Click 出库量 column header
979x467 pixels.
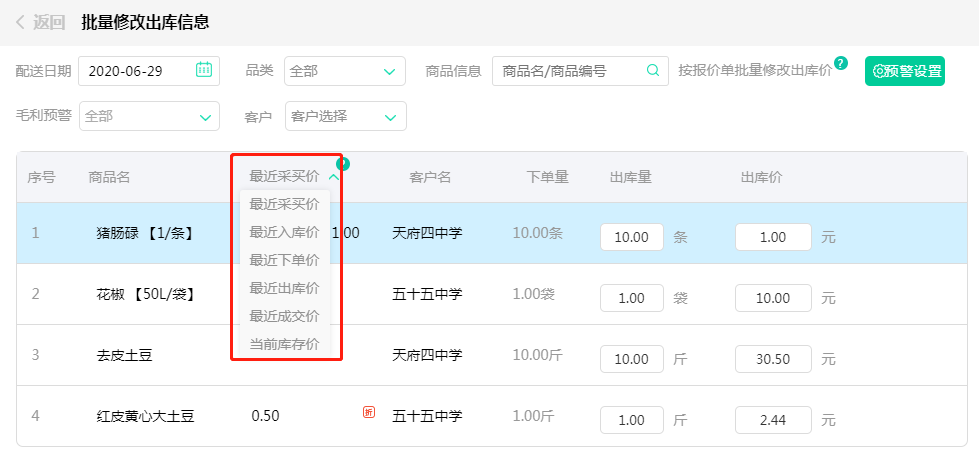coord(631,177)
